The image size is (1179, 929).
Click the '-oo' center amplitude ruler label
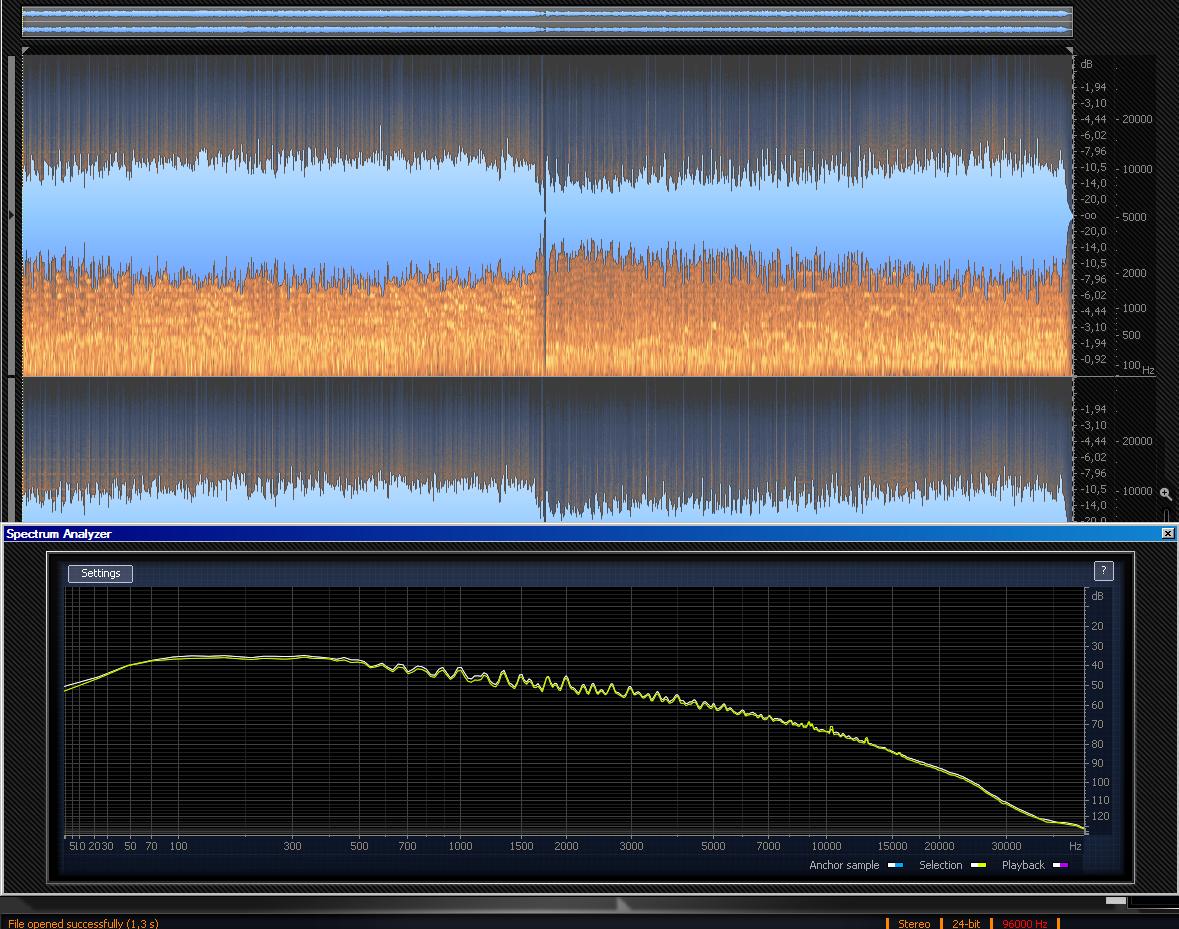pos(1088,216)
